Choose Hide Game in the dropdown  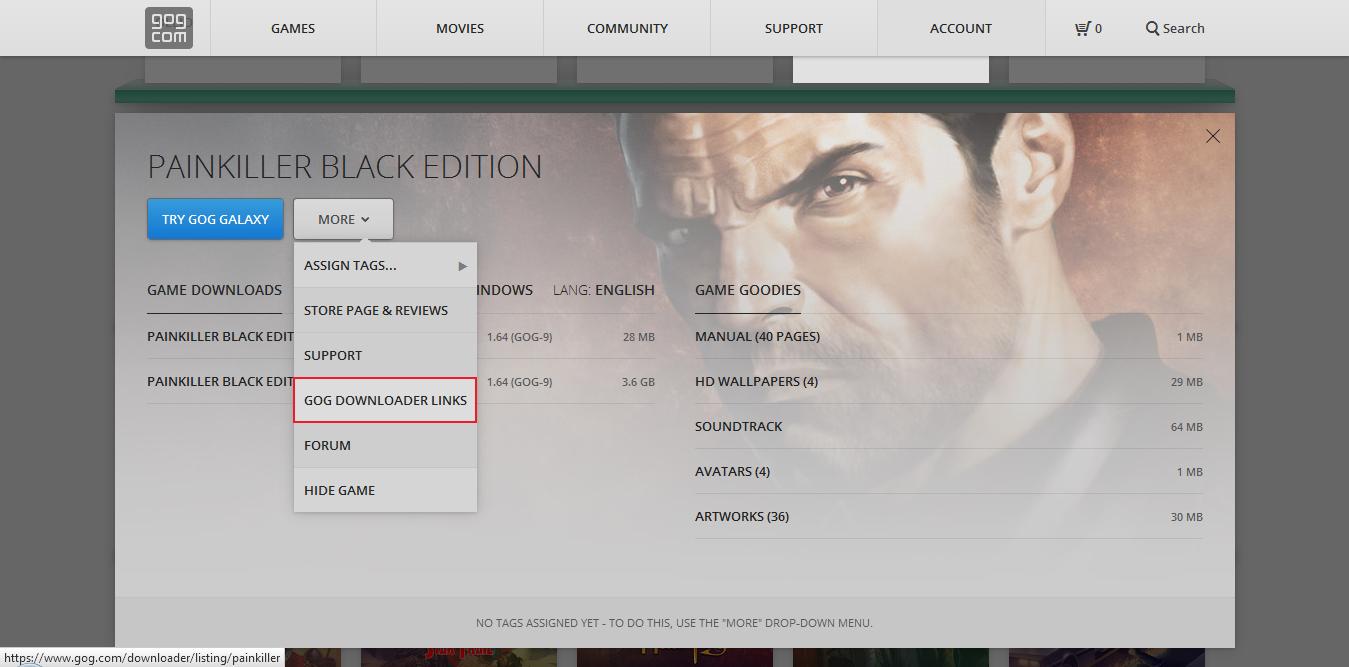tap(385, 490)
